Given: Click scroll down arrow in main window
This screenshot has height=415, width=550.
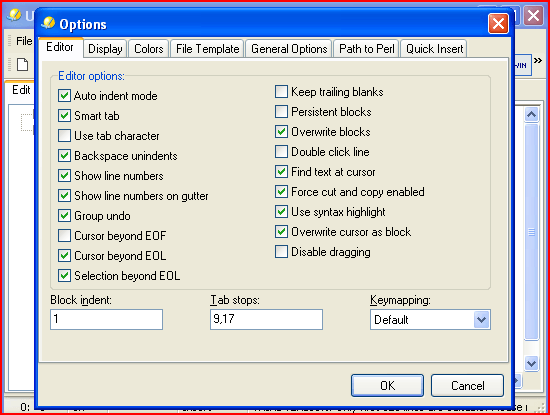Looking at the screenshot, I should tap(531, 363).
